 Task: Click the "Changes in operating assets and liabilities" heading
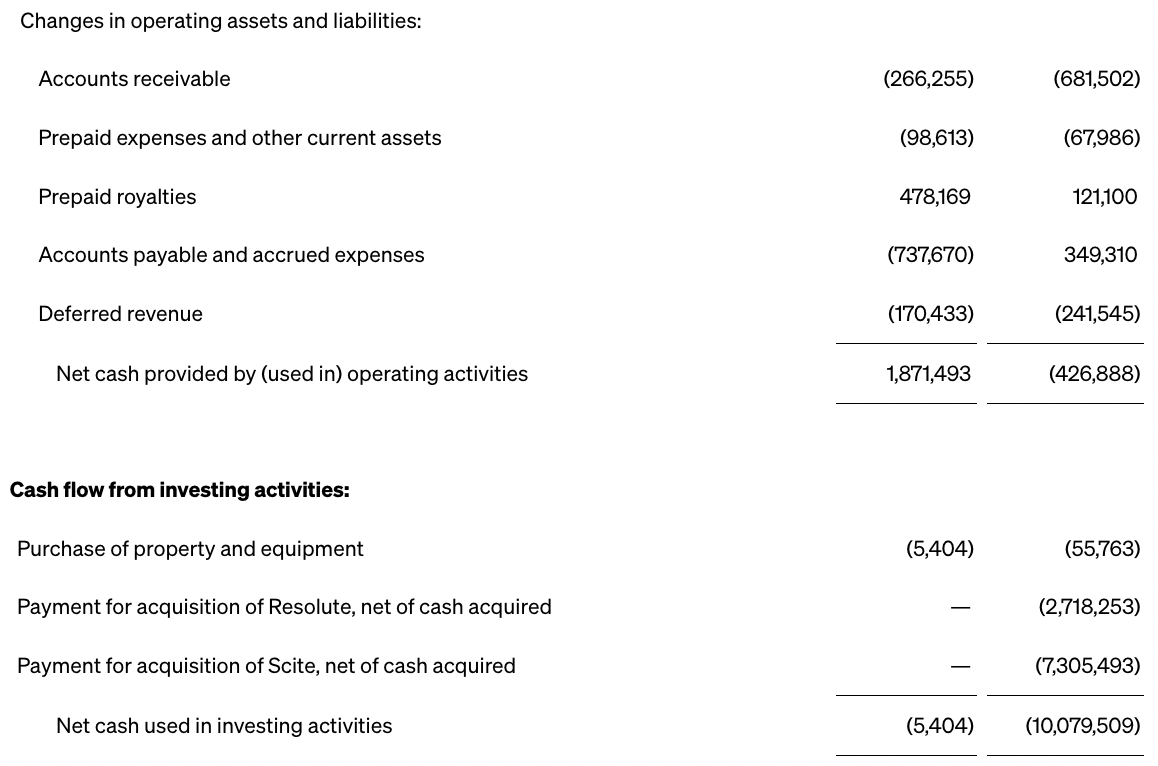pyautogui.click(x=220, y=21)
